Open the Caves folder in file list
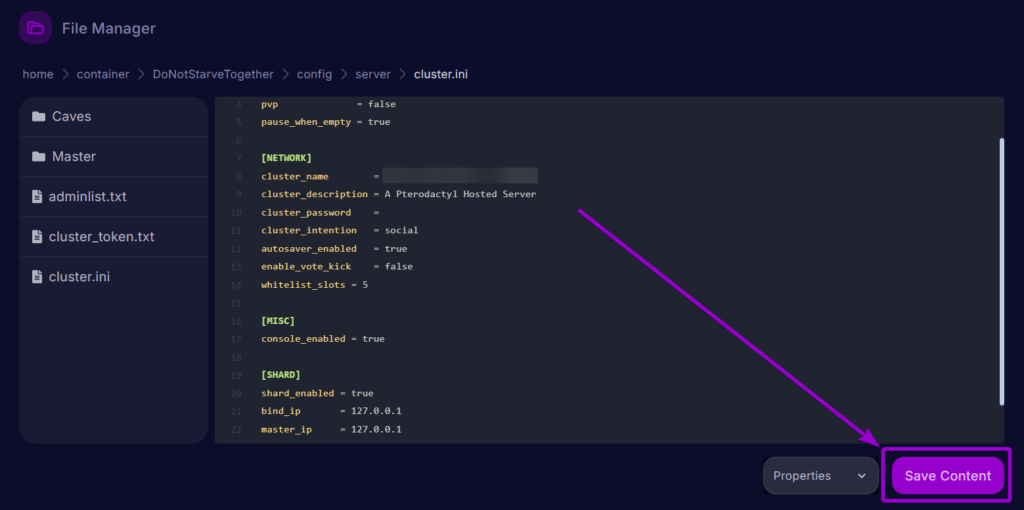1024x510 pixels. point(72,117)
